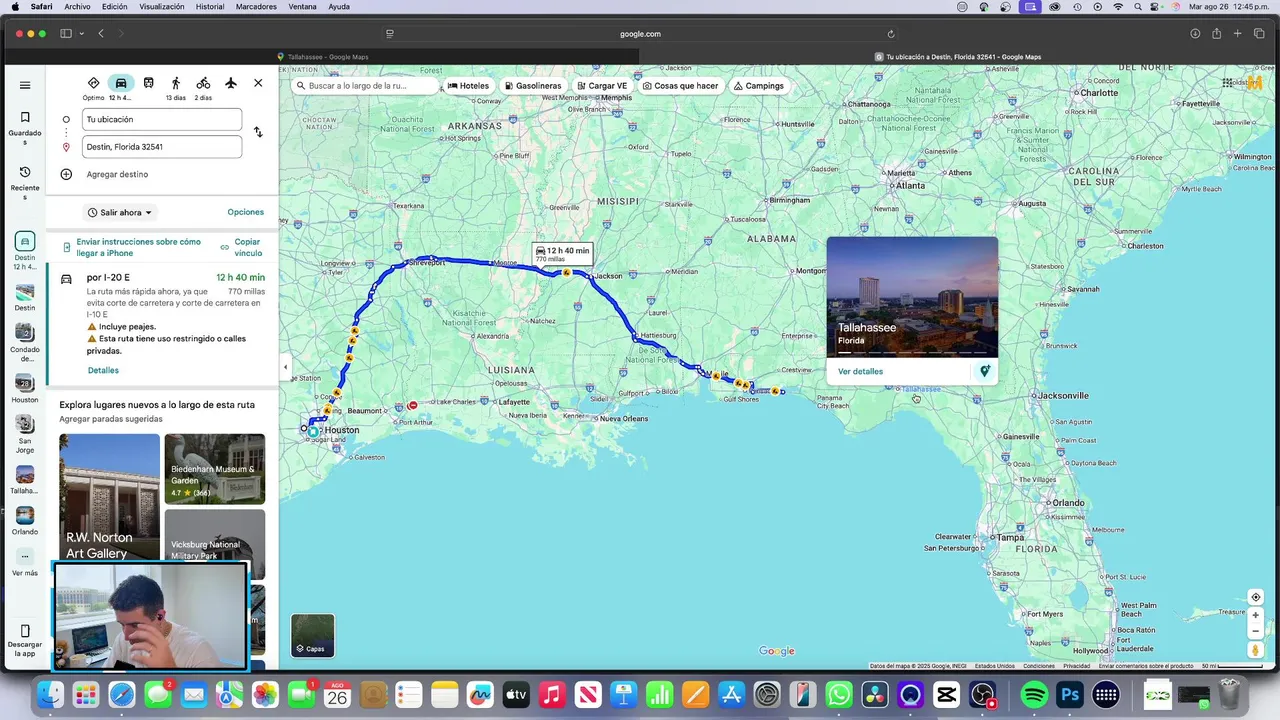Swap origin and destination arrows

point(258,132)
